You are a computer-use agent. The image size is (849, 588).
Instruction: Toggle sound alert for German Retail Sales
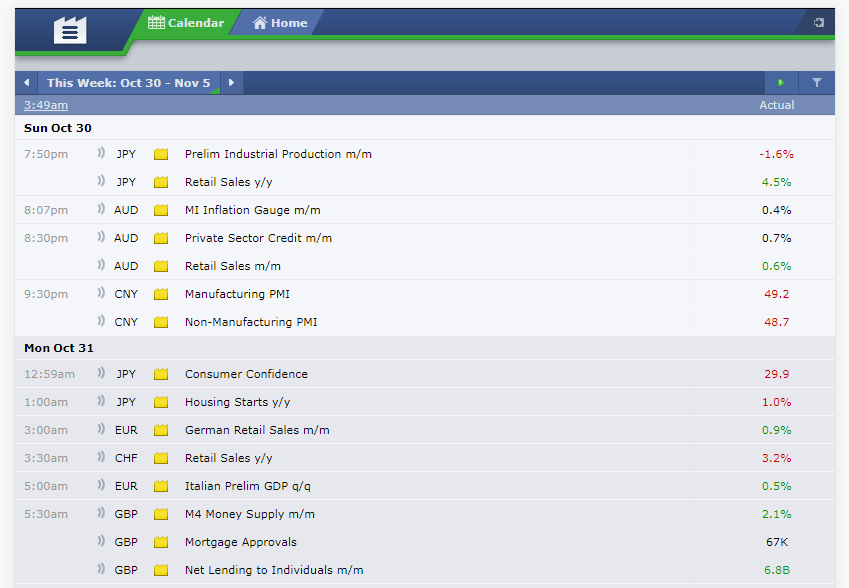point(101,429)
